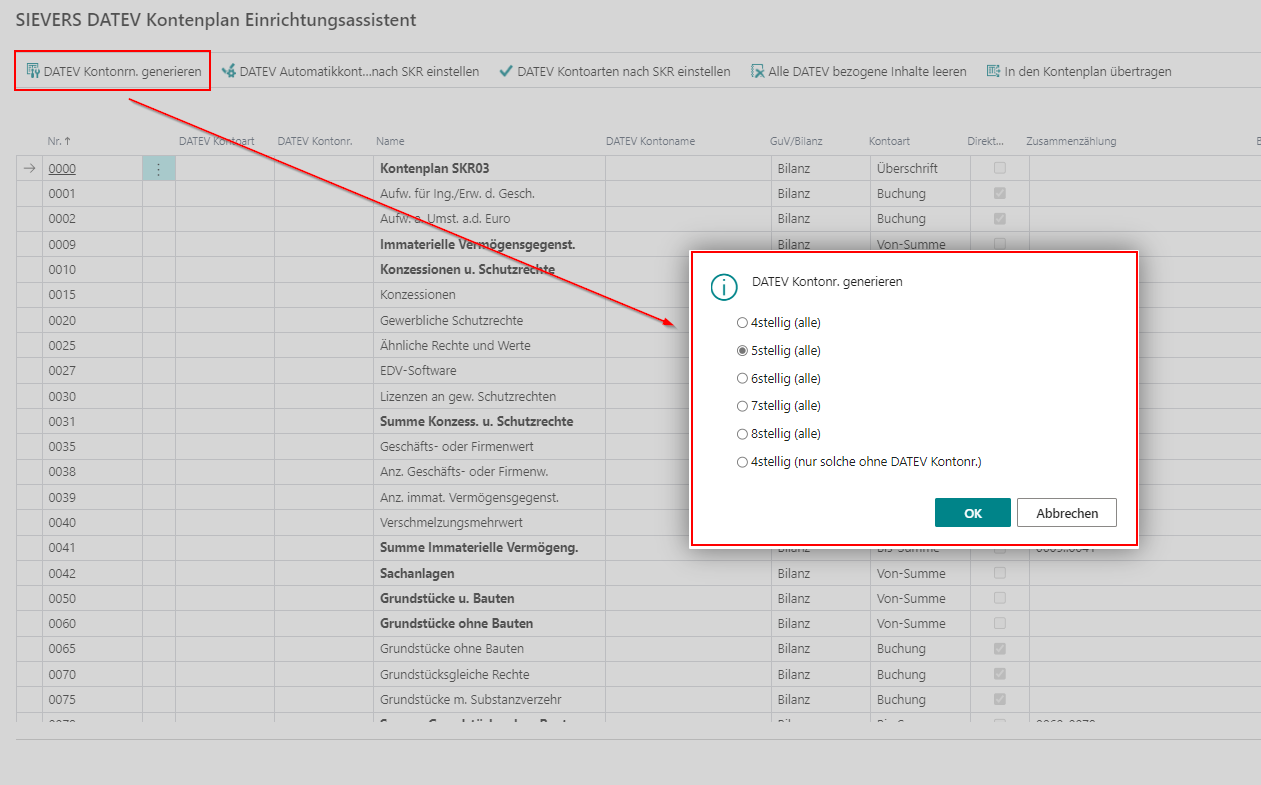This screenshot has width=1261, height=785.
Task: Click Abbrechen to cancel the dialog
Action: point(1066,513)
